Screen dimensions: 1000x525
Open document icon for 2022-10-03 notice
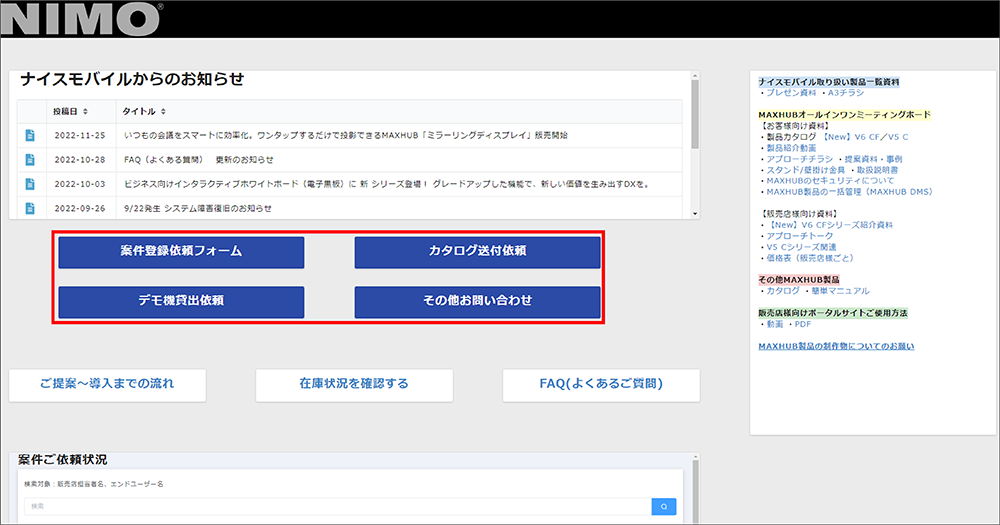[30, 184]
